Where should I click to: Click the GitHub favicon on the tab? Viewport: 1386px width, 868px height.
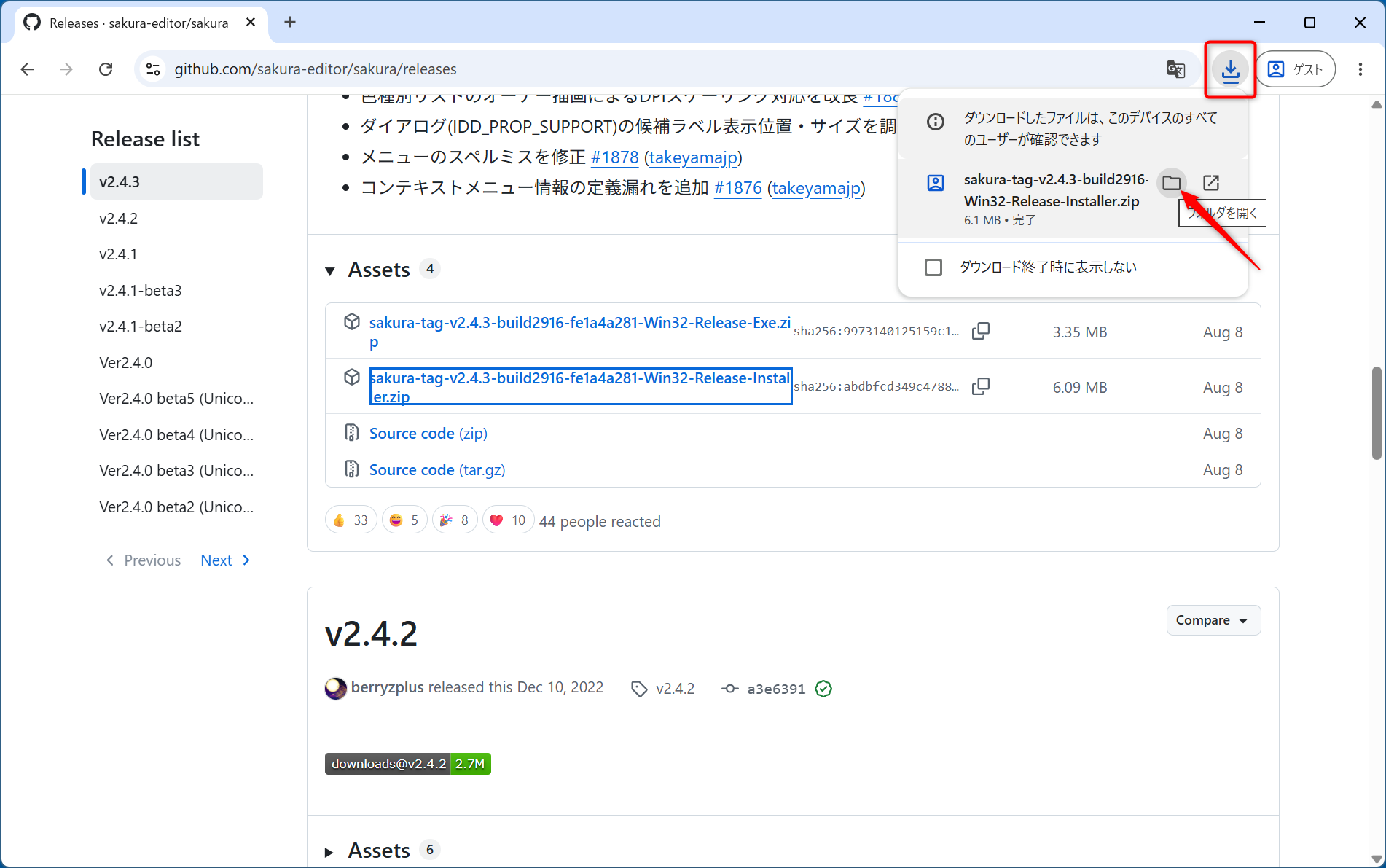click(x=32, y=23)
